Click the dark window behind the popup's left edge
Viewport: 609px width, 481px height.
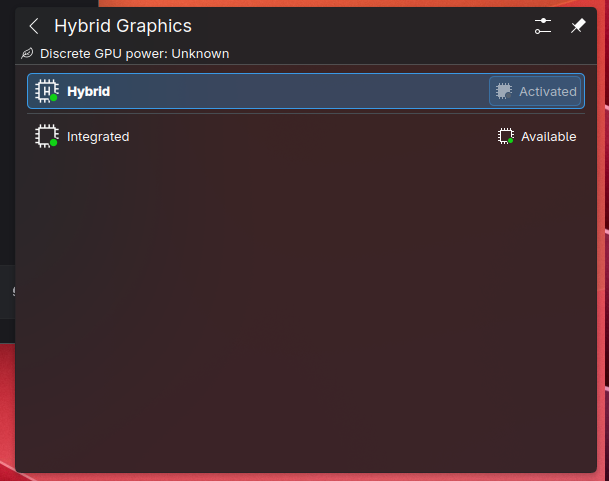7,155
